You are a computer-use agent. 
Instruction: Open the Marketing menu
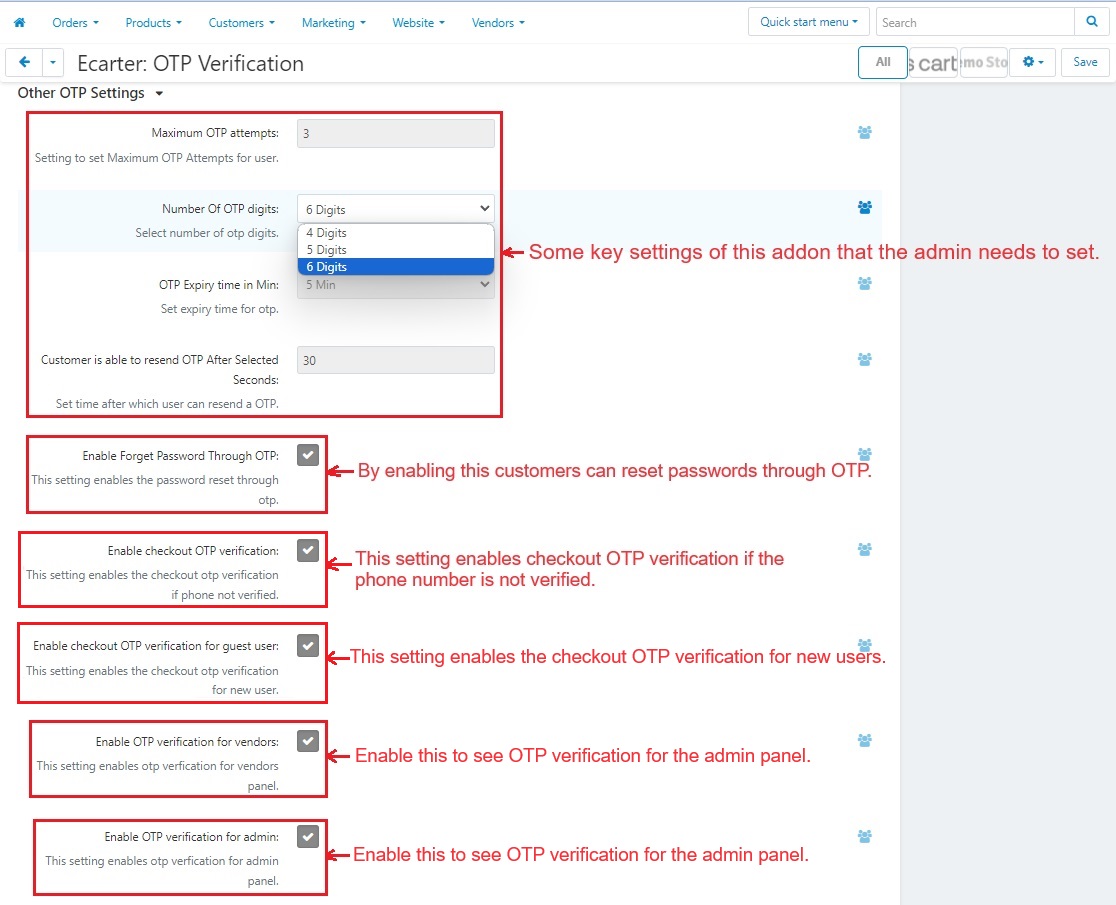click(334, 23)
